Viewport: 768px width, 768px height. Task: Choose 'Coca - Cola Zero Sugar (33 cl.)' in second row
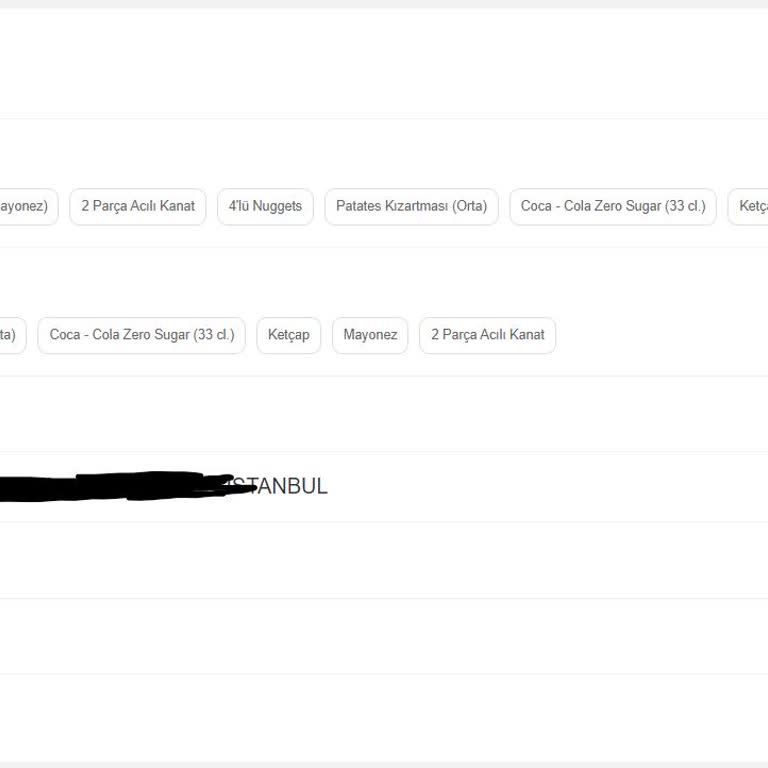pos(142,336)
